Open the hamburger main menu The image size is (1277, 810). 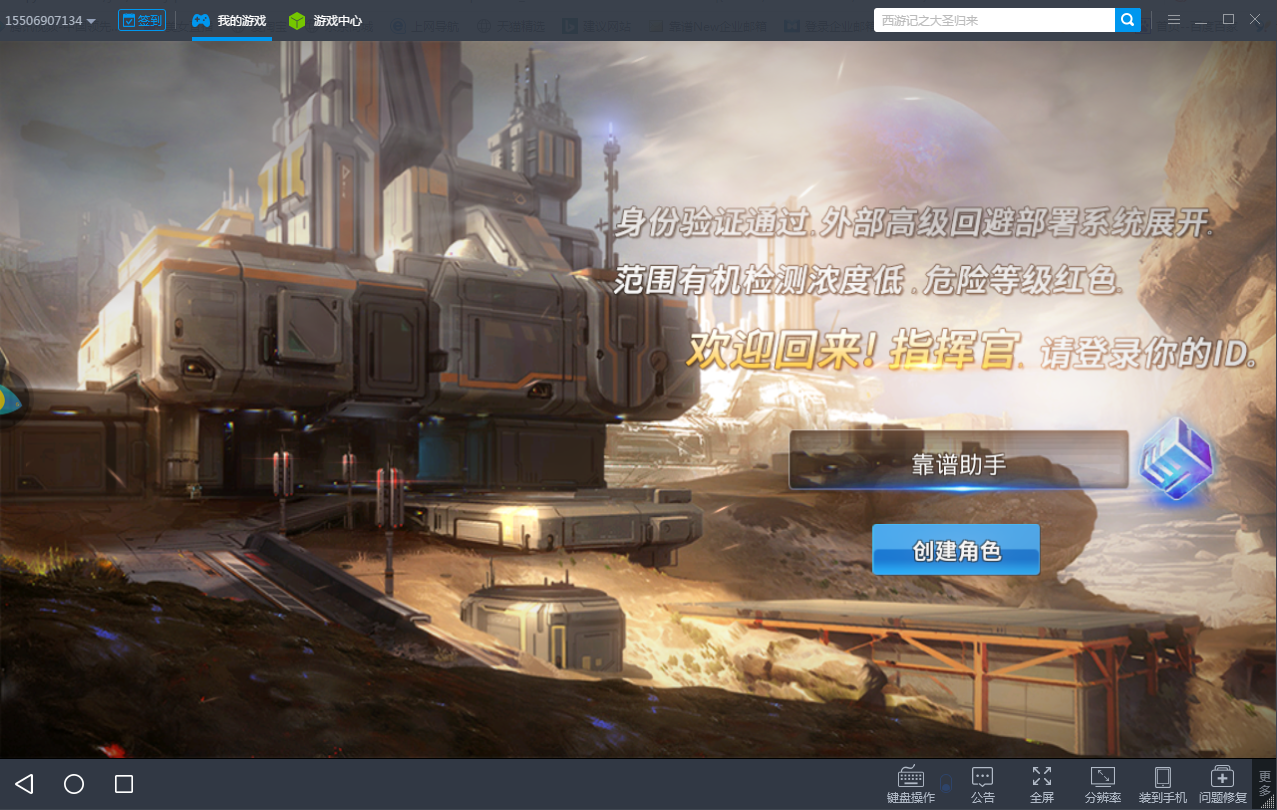(x=1174, y=20)
